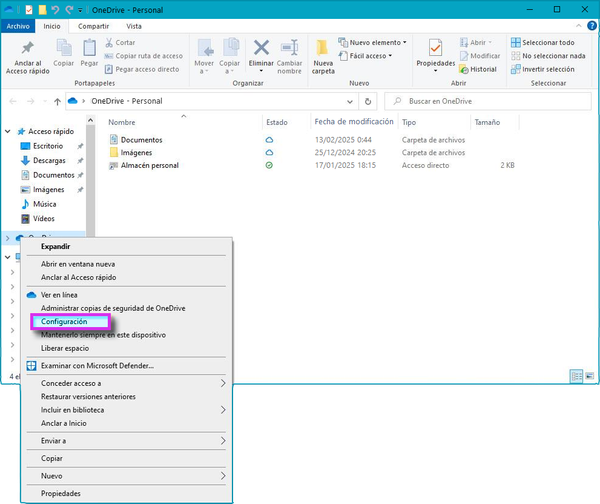This screenshot has width=600, height=504.
Task: Open the quick access toolbar customize dropdown
Action: click(80, 10)
